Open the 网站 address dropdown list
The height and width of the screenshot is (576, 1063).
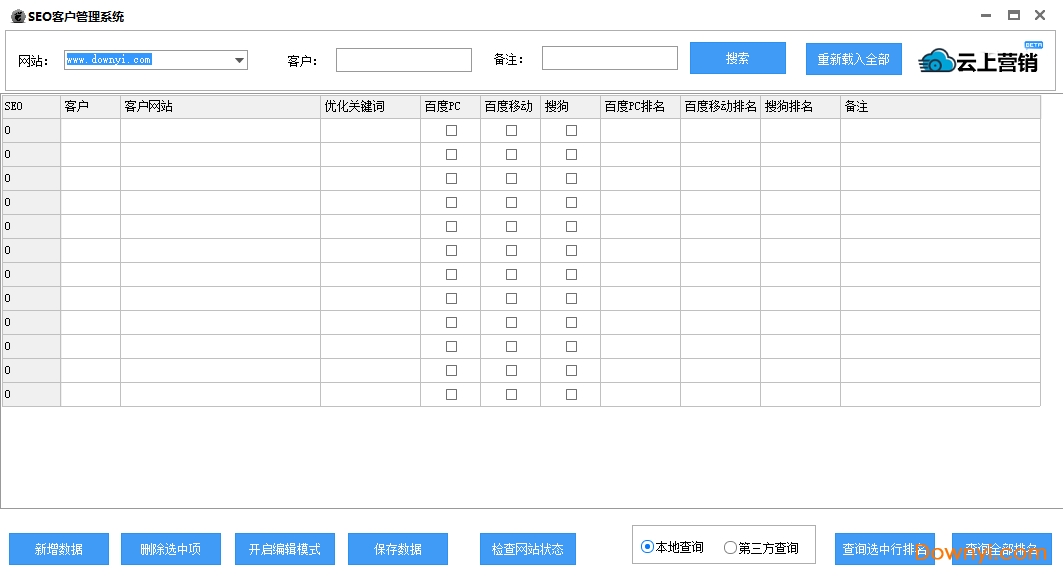pyautogui.click(x=240, y=60)
